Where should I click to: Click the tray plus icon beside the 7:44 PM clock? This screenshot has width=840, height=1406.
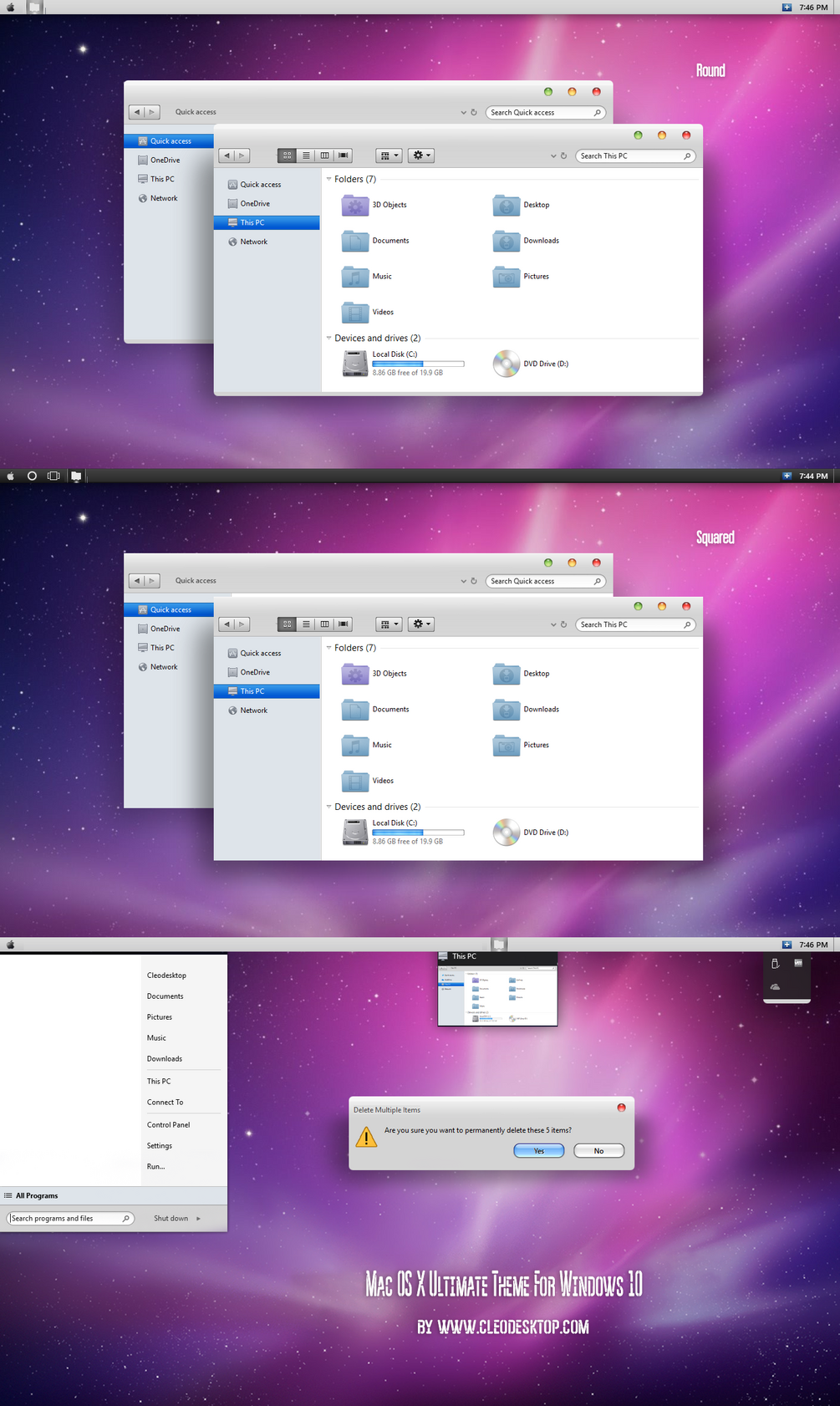[787, 476]
